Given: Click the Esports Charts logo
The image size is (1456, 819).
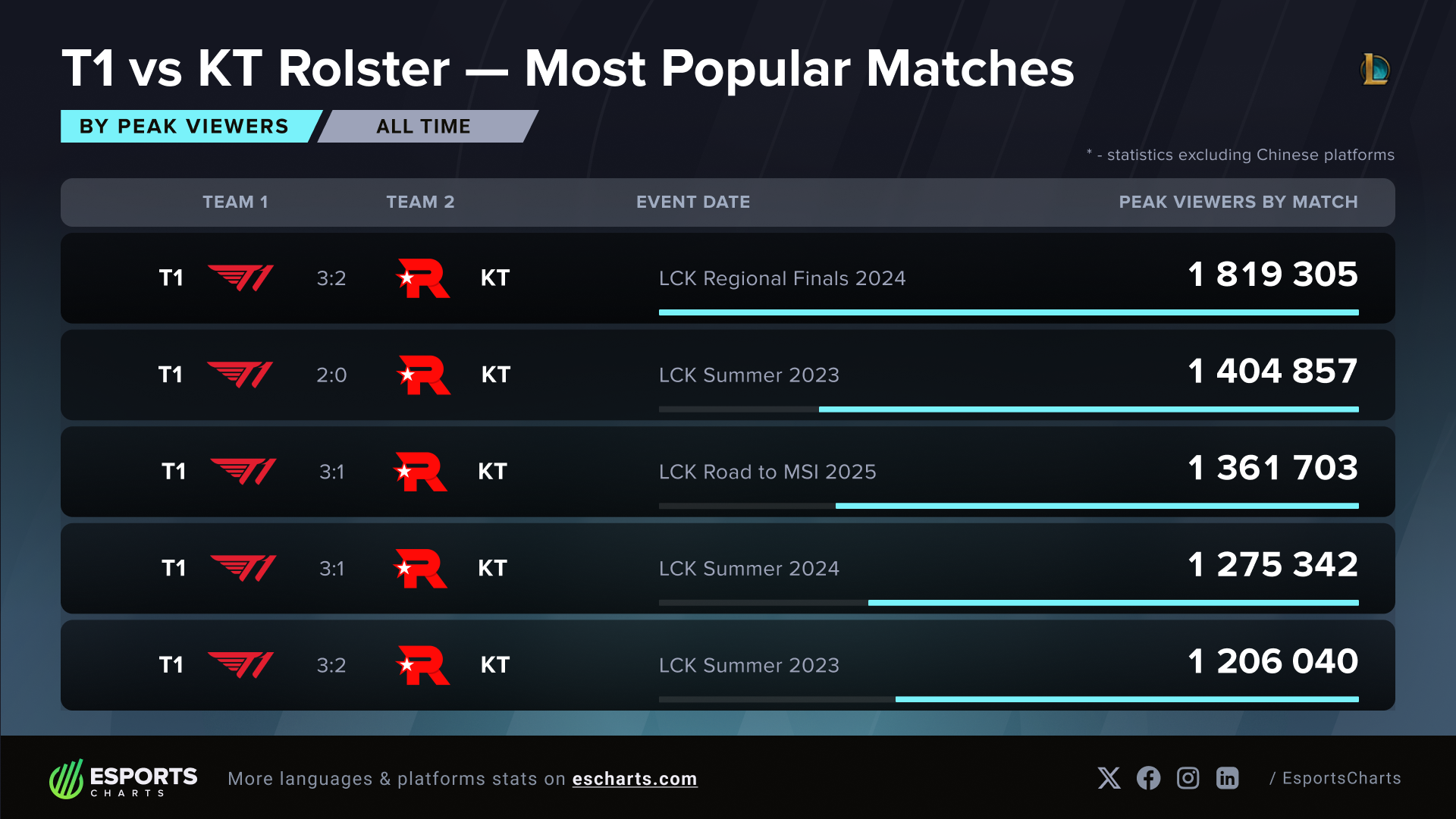Looking at the screenshot, I should pos(124,779).
